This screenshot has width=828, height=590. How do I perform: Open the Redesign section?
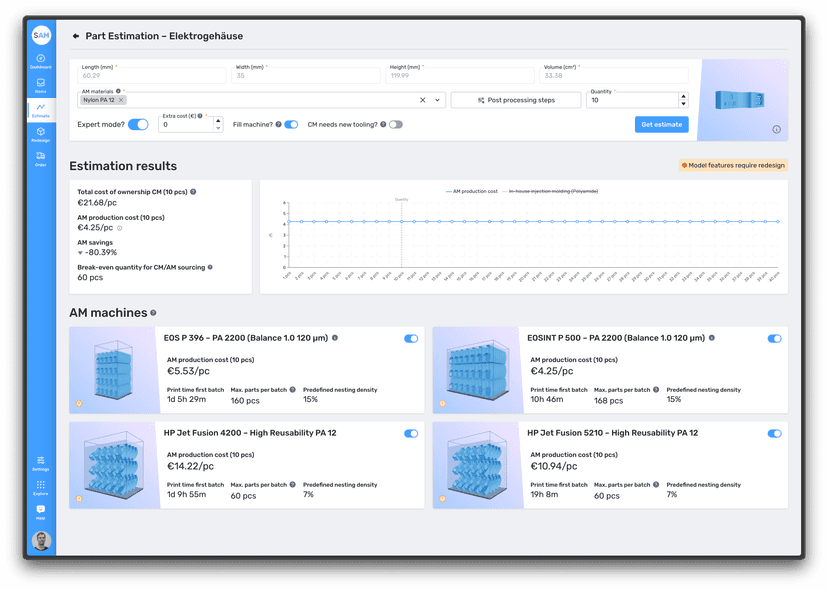point(41,134)
